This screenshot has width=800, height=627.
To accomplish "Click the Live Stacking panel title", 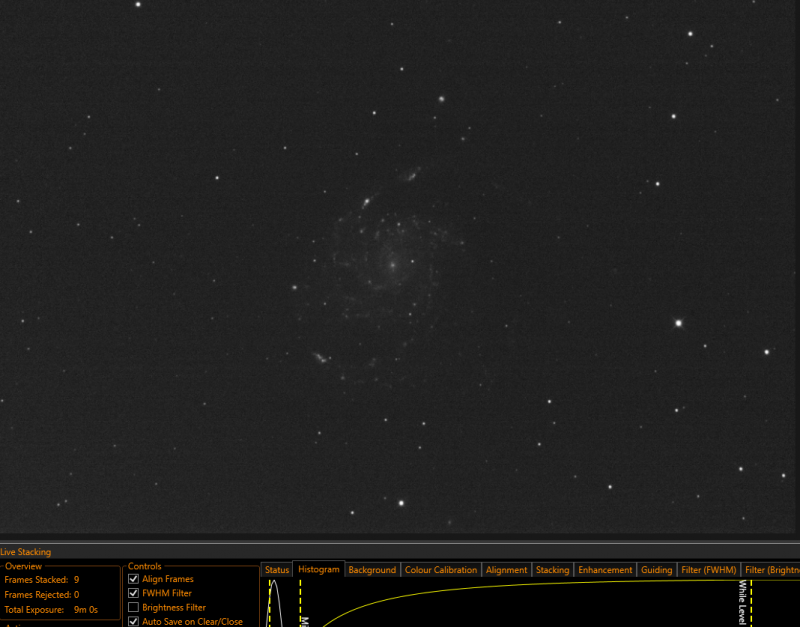I will [26, 552].
